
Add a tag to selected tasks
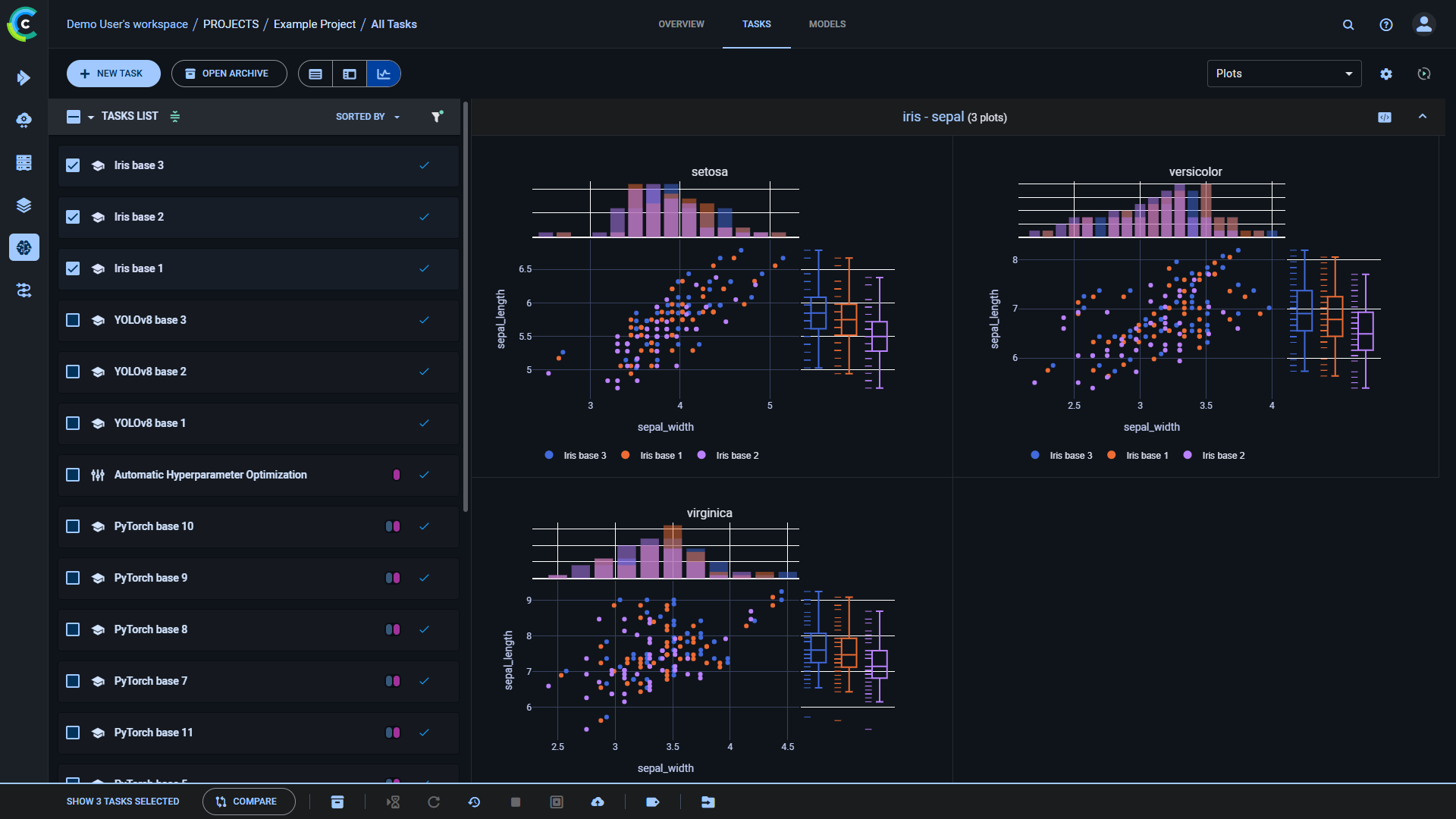tap(653, 802)
